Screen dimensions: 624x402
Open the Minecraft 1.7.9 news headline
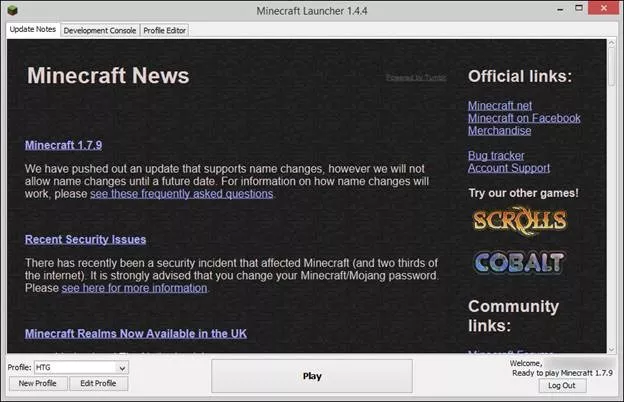point(63,145)
